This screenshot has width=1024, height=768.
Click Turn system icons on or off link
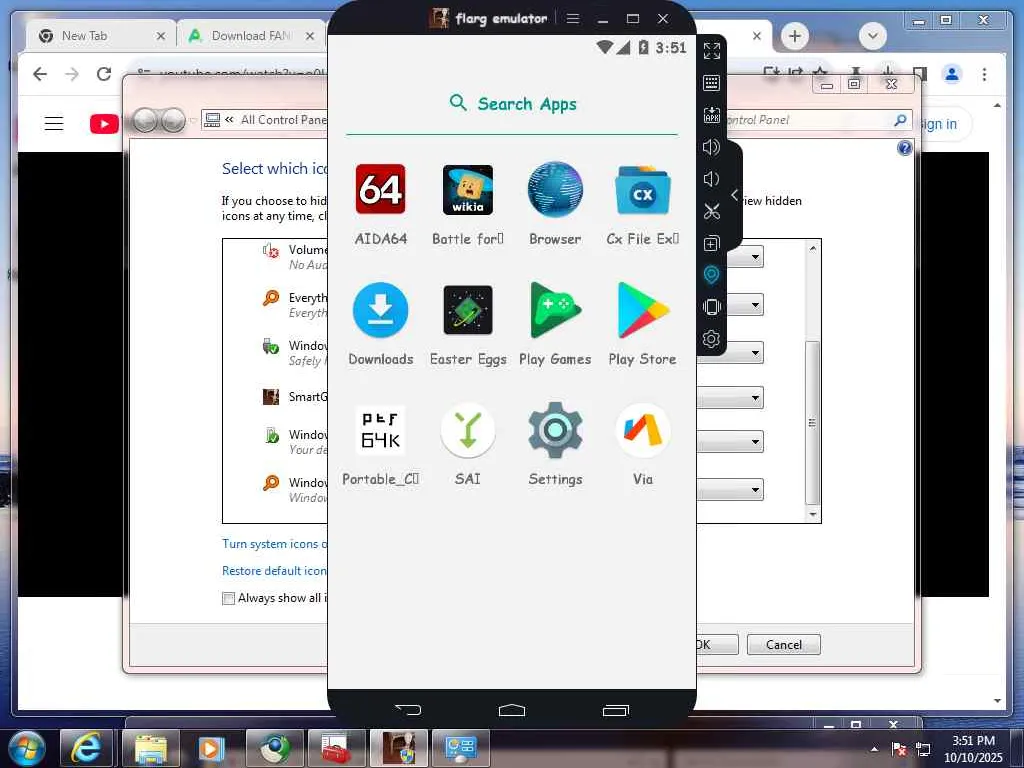coord(274,544)
